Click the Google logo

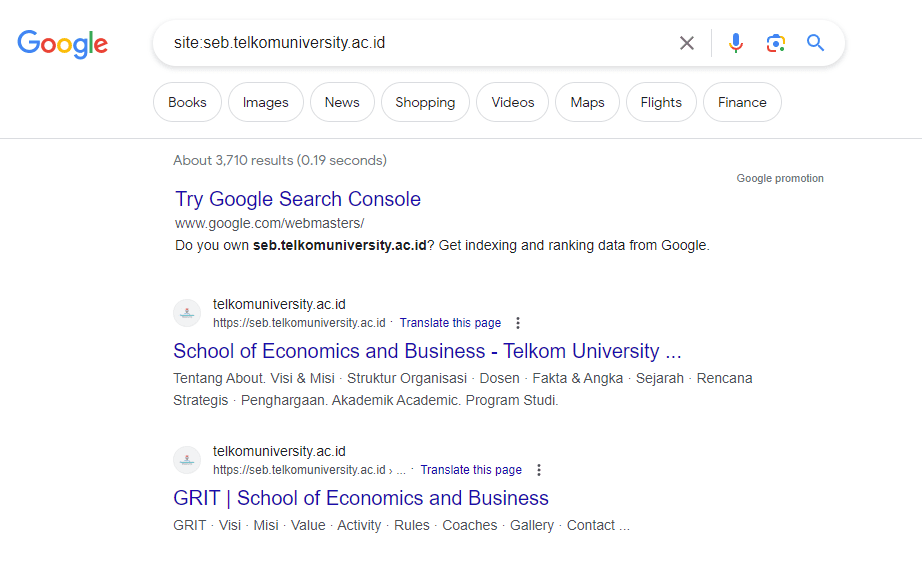tap(62, 44)
